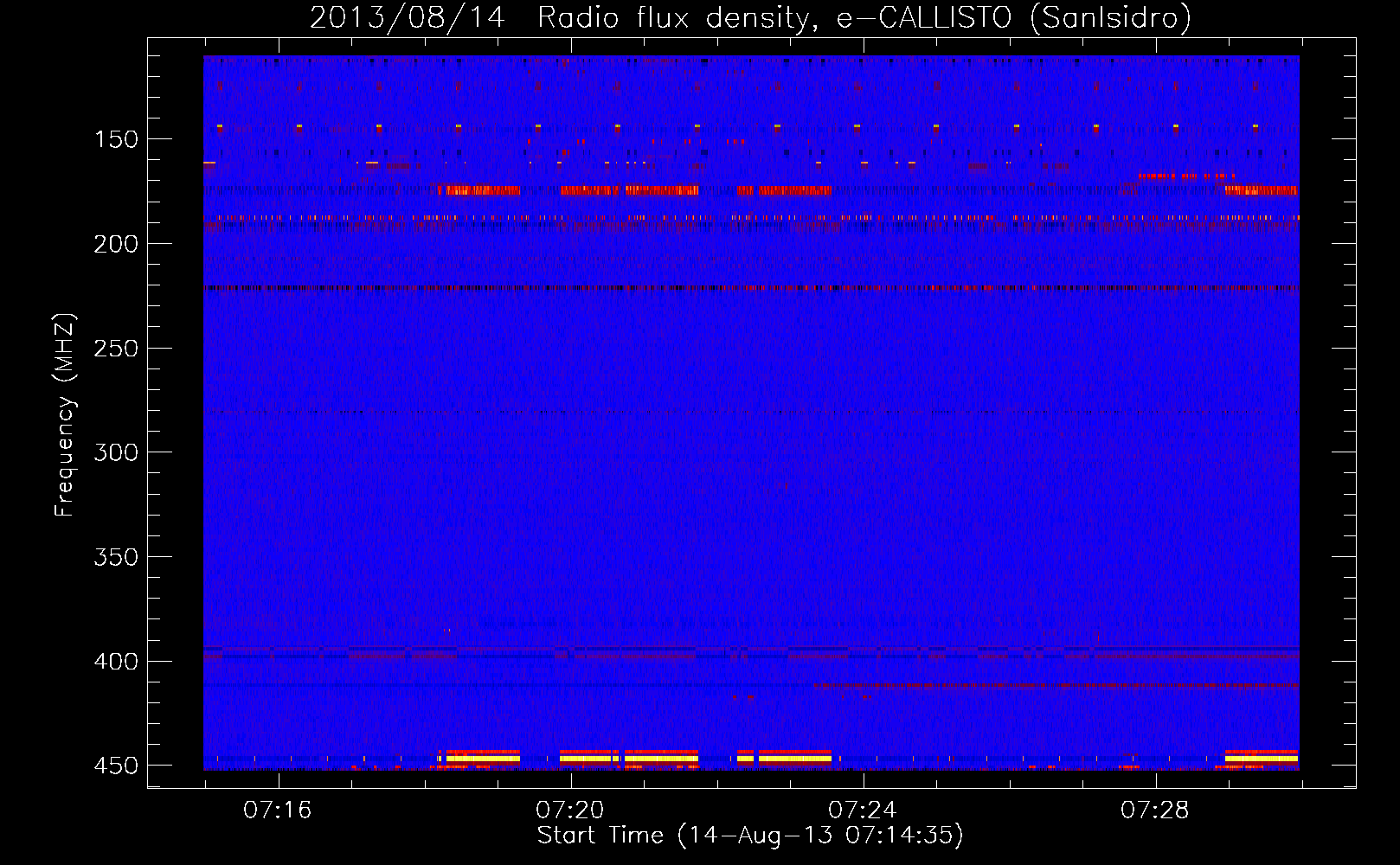This screenshot has height=865, width=1400.
Task: Click the 07:24 time tick label
Action: tap(862, 810)
